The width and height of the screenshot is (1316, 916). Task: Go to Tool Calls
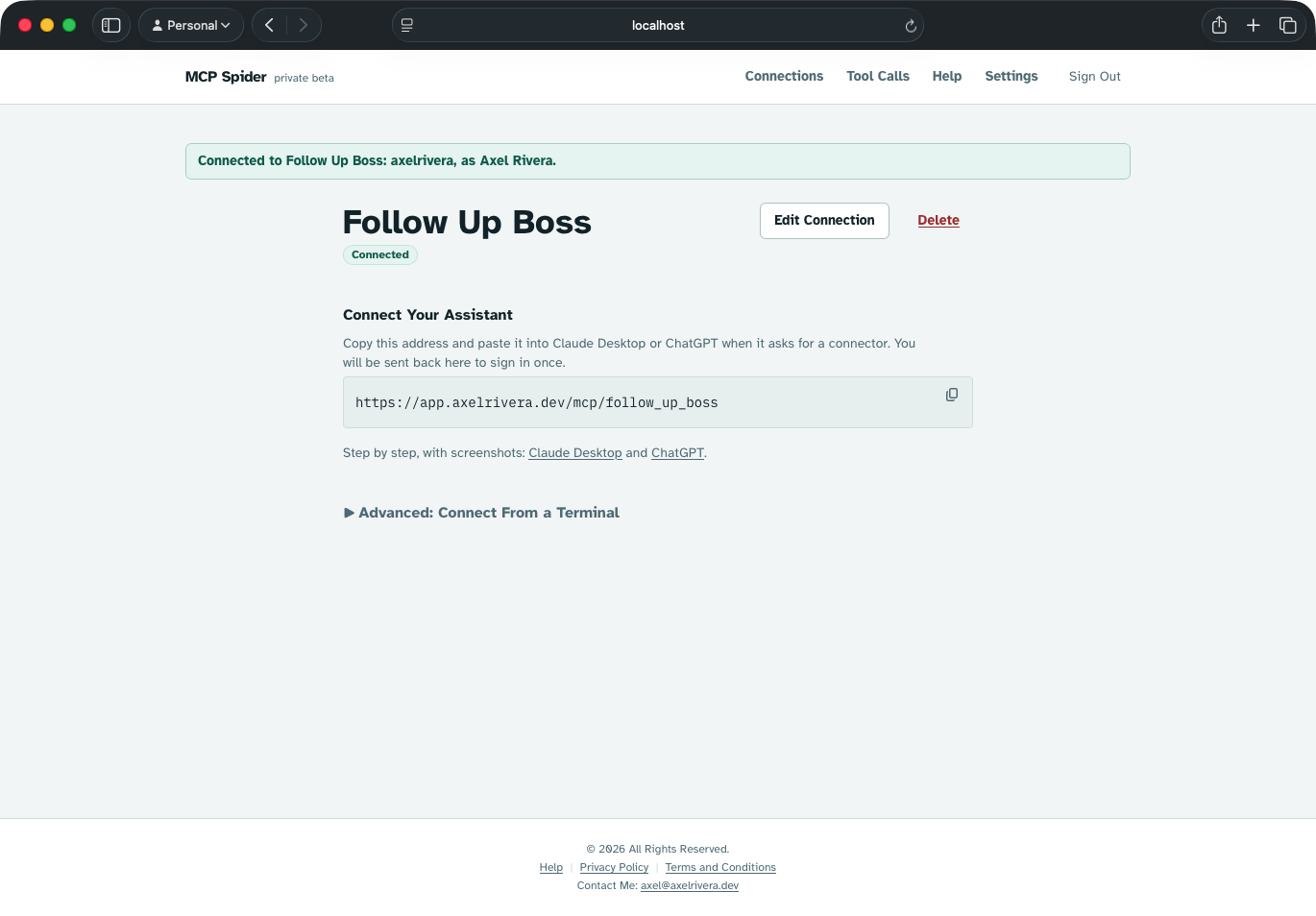point(878,76)
